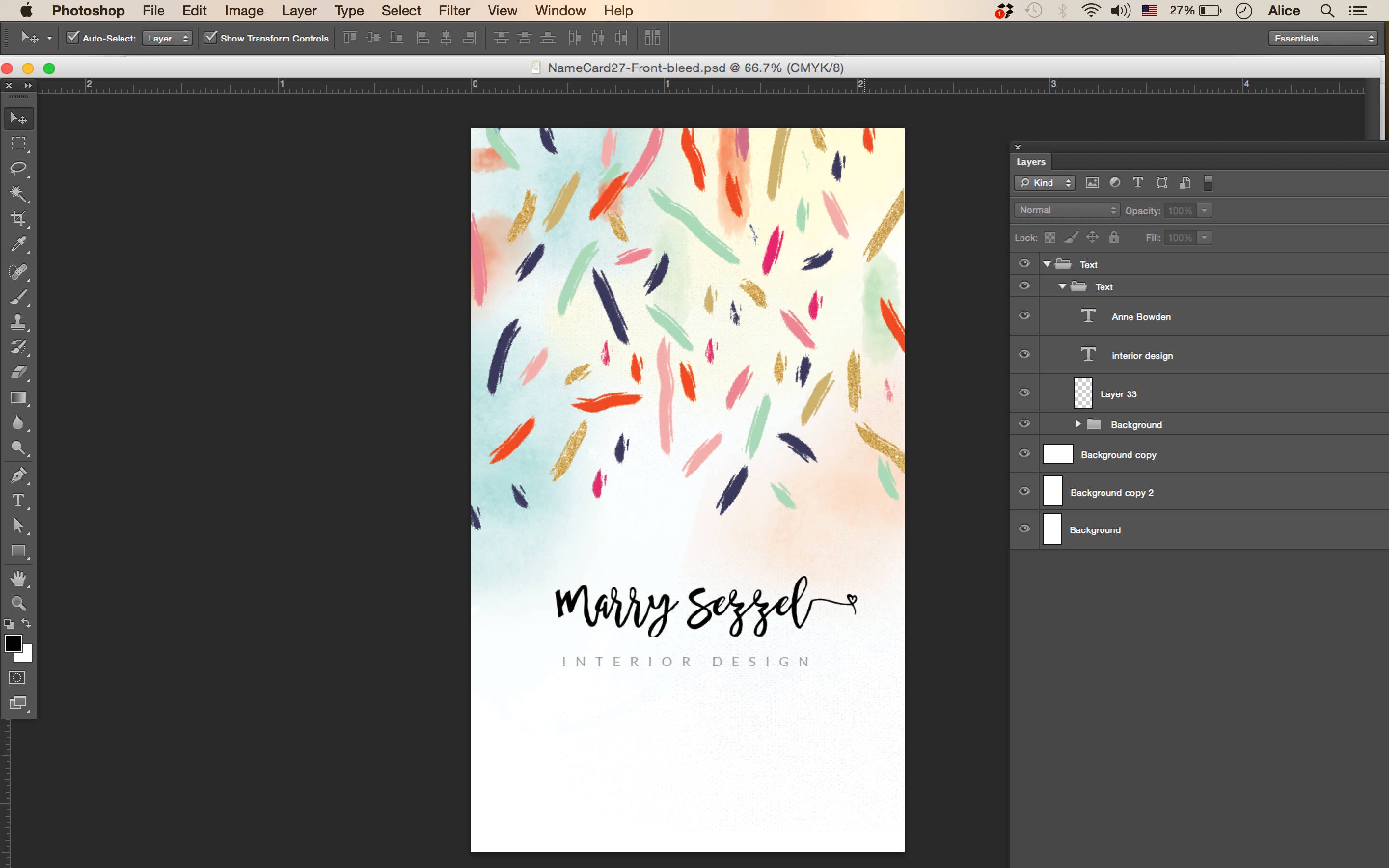
Task: Select the Hand tool
Action: pos(18,579)
